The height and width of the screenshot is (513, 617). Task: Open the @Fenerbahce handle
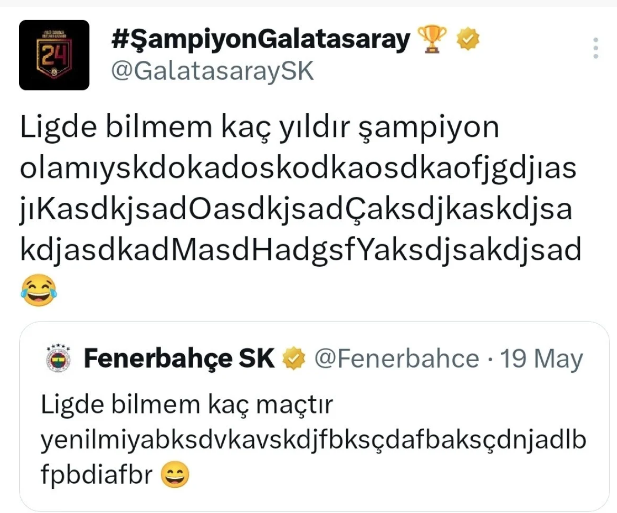[397, 358]
